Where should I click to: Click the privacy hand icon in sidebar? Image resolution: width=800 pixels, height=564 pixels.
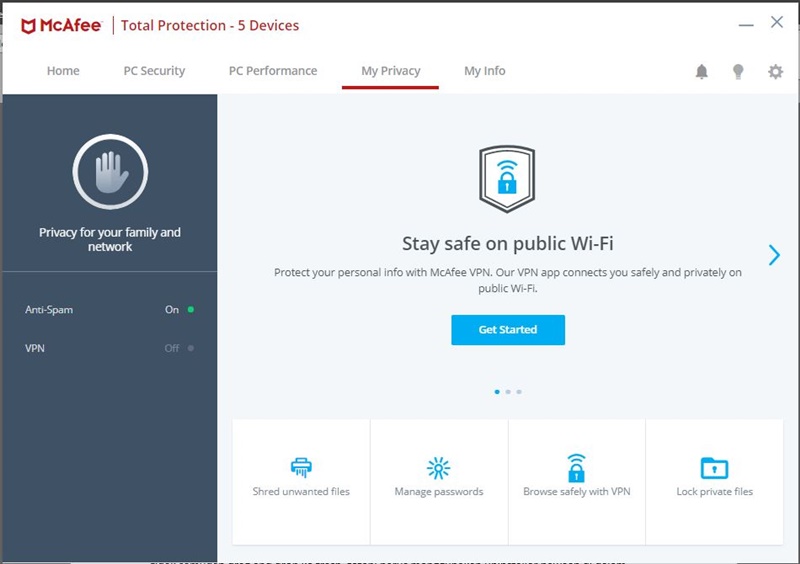pos(110,171)
